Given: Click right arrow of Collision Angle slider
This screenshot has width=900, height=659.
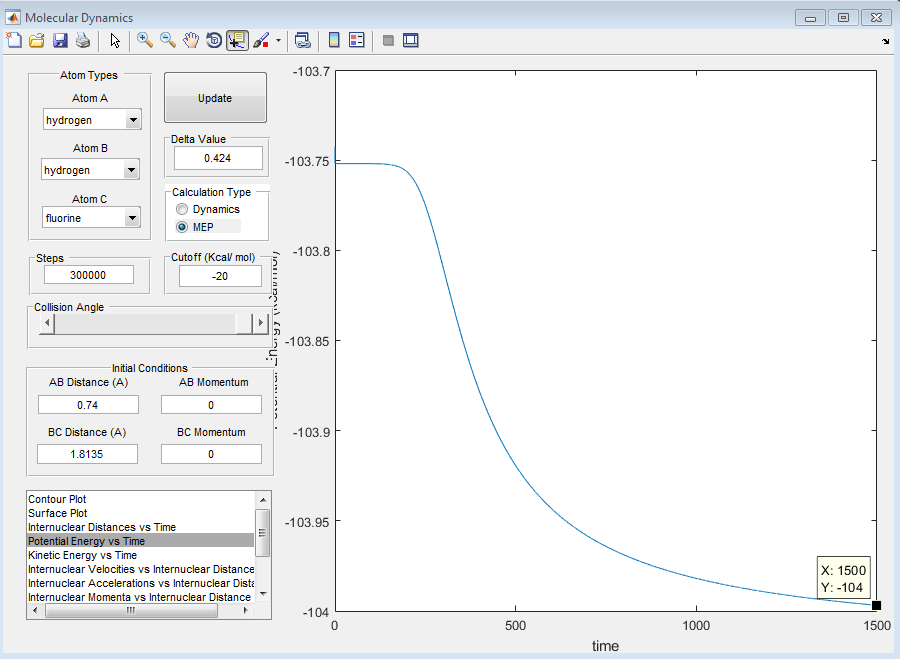Looking at the screenshot, I should [x=261, y=323].
